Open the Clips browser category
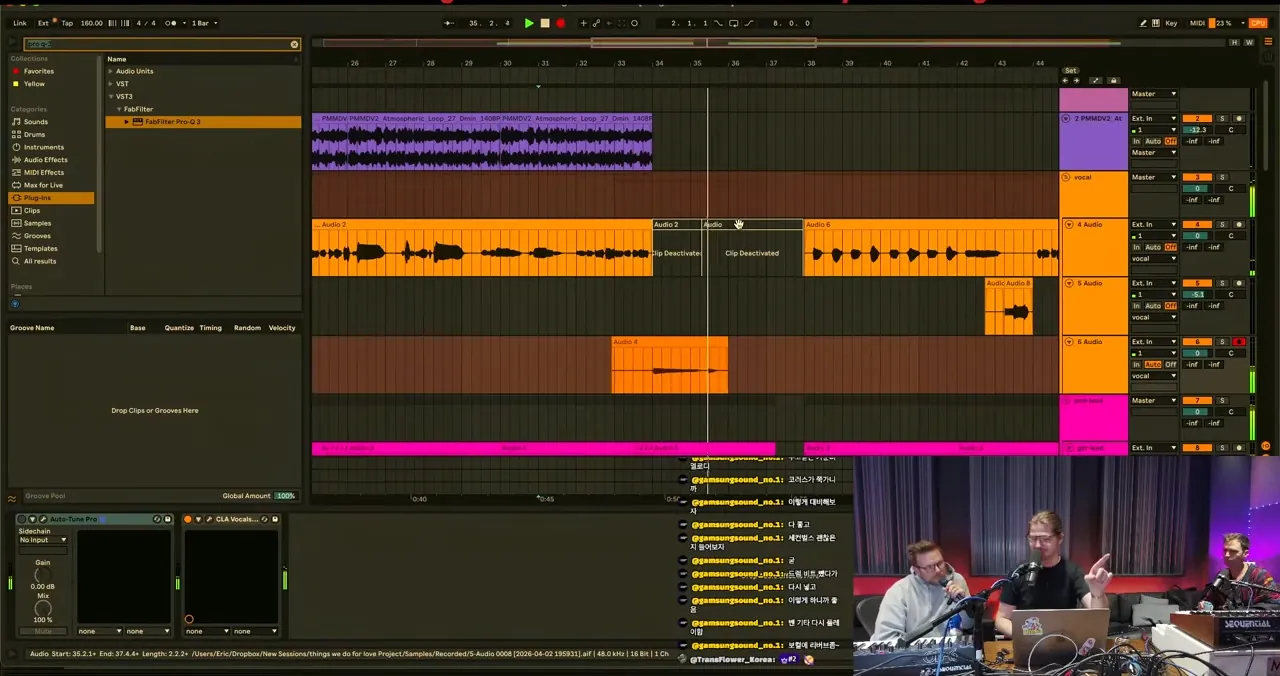The image size is (1280, 676). point(32,210)
